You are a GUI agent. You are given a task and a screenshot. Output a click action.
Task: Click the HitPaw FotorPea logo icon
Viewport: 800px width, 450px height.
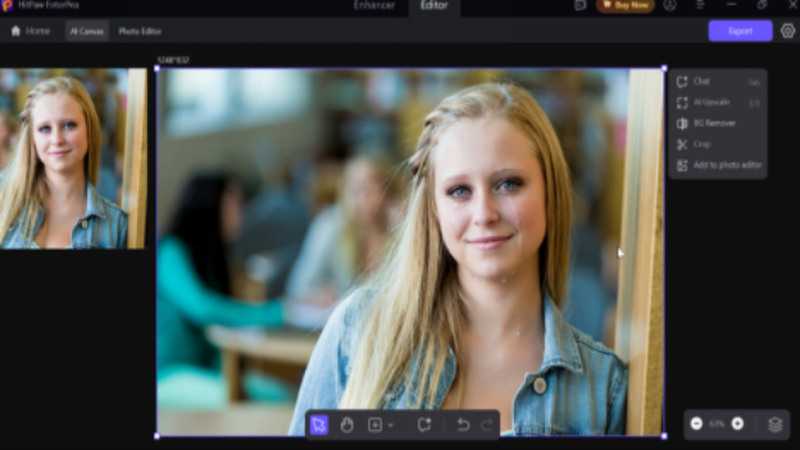pyautogui.click(x=7, y=5)
